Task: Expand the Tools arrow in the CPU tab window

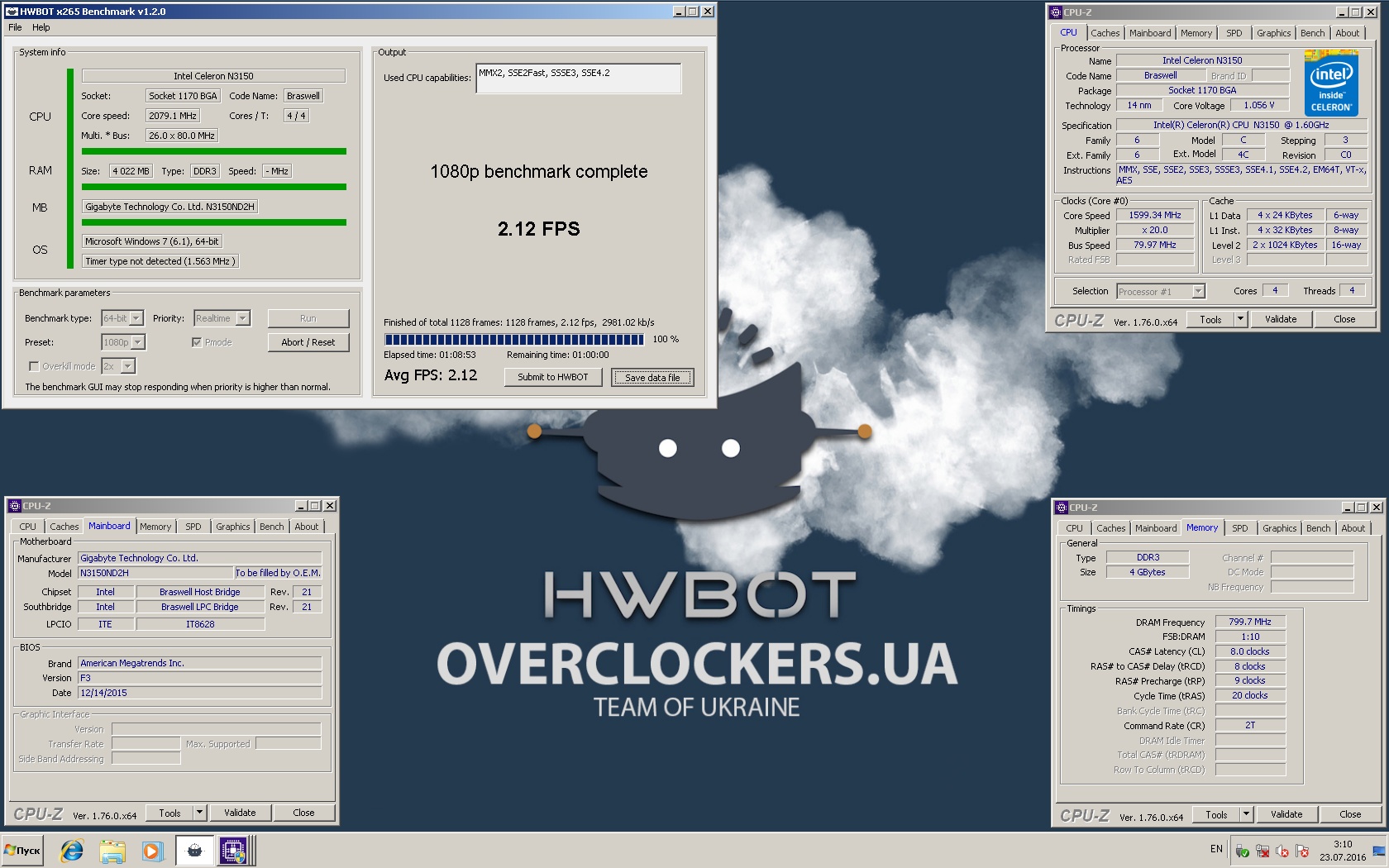Action: [1240, 319]
